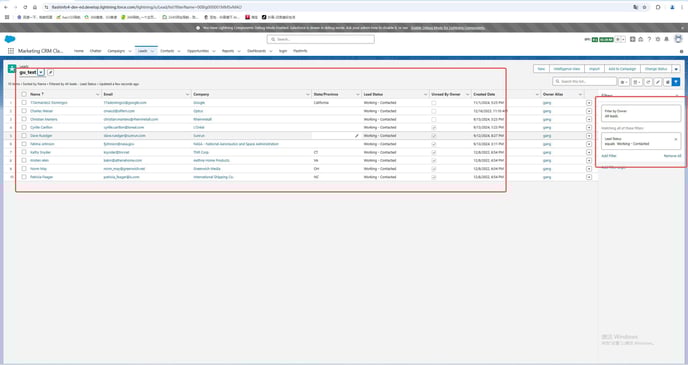688x365 pixels.
Task: Select the checkbox for Patricia Feager
Action: (24, 177)
